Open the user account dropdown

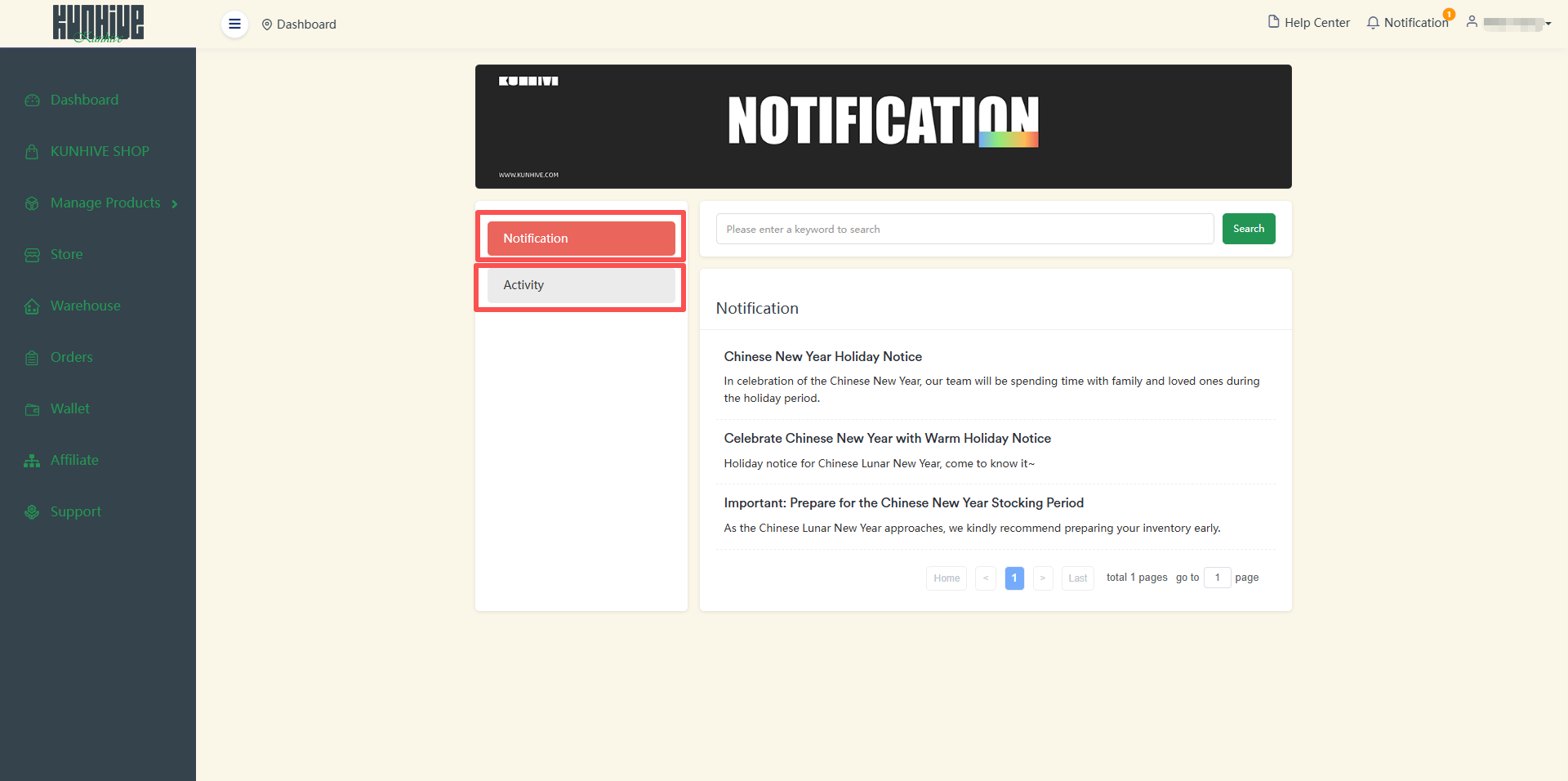click(1509, 23)
